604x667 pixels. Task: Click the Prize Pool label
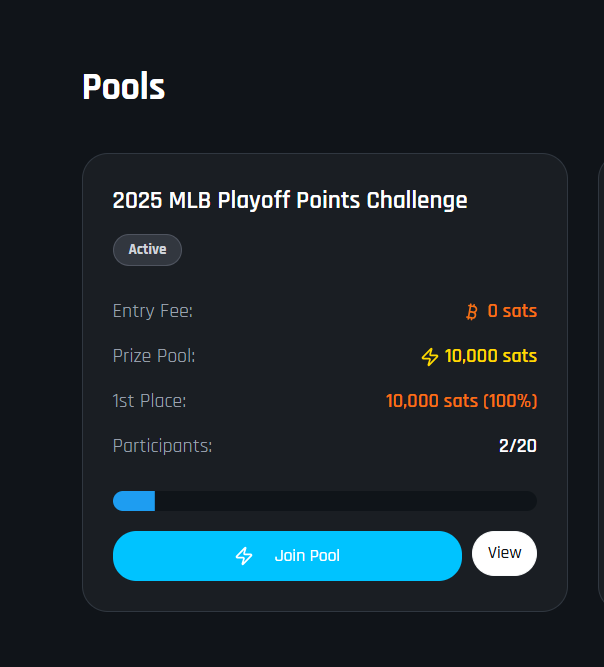tap(154, 356)
